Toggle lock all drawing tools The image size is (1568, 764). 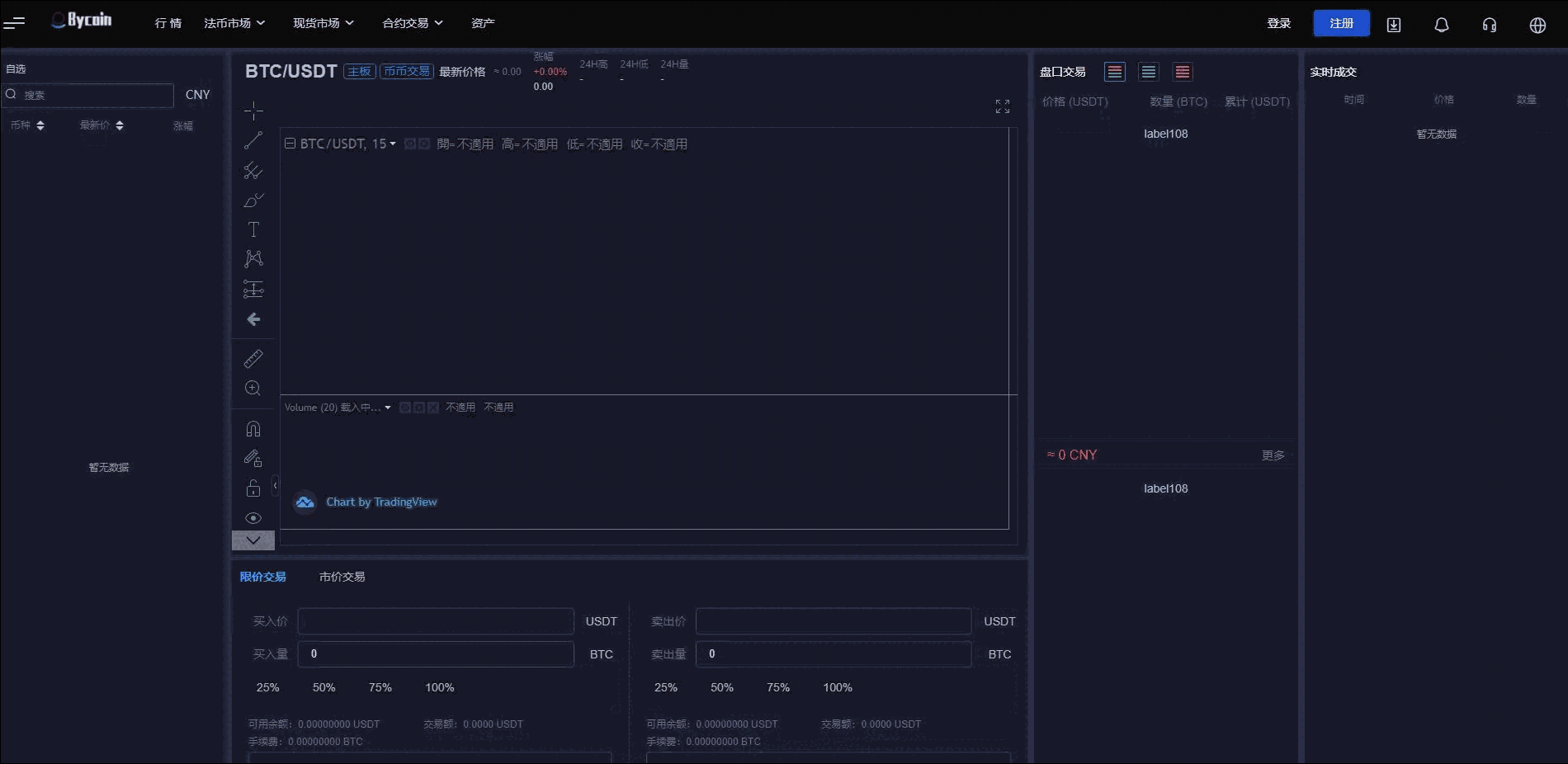pyautogui.click(x=253, y=488)
